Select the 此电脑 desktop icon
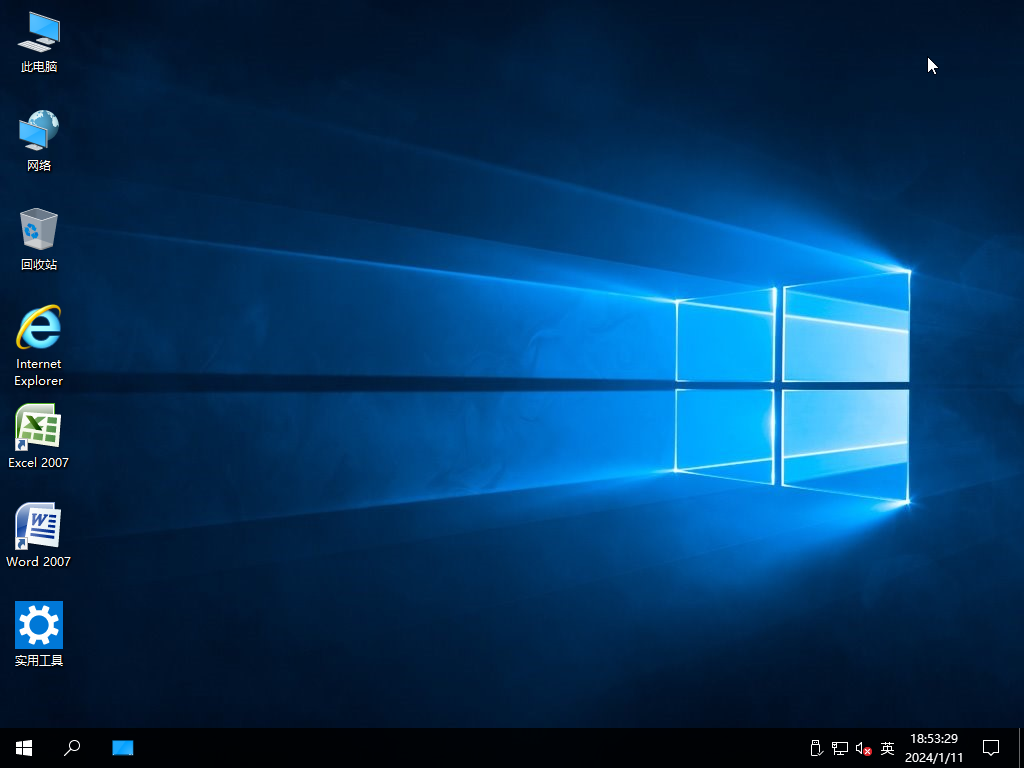The width and height of the screenshot is (1024, 768). (x=39, y=42)
